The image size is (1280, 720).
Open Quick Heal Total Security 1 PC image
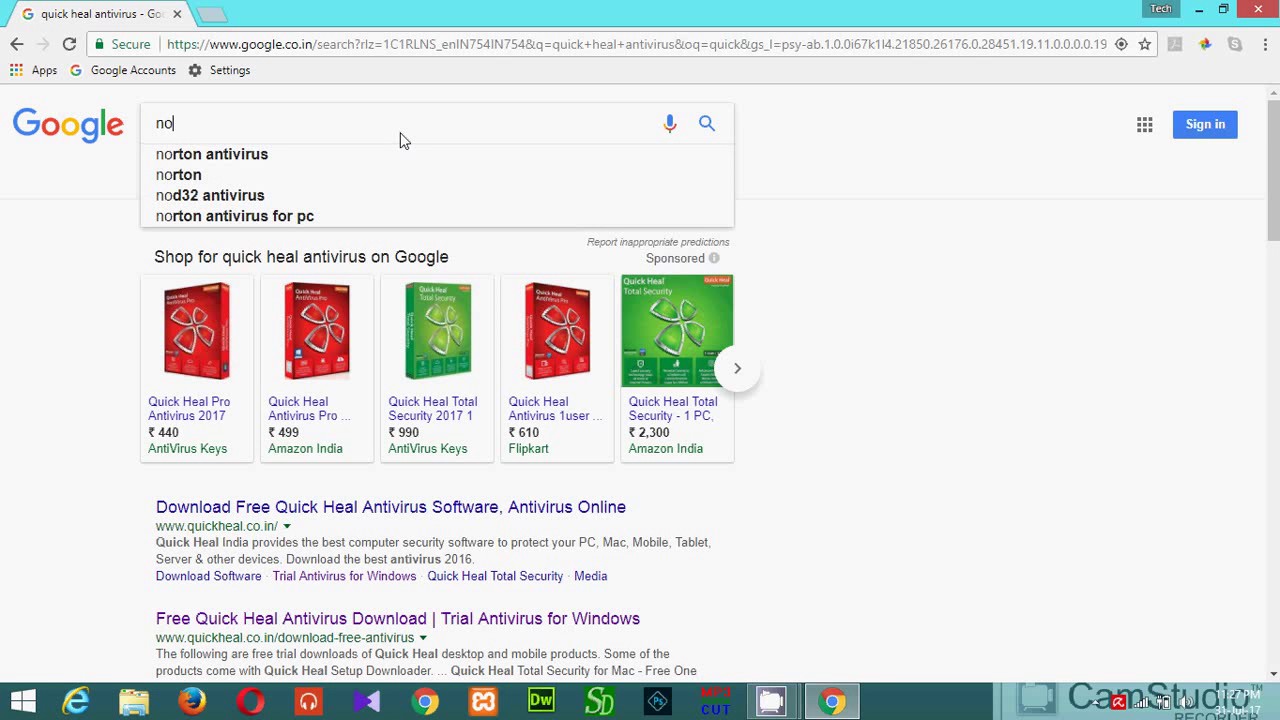click(x=677, y=331)
